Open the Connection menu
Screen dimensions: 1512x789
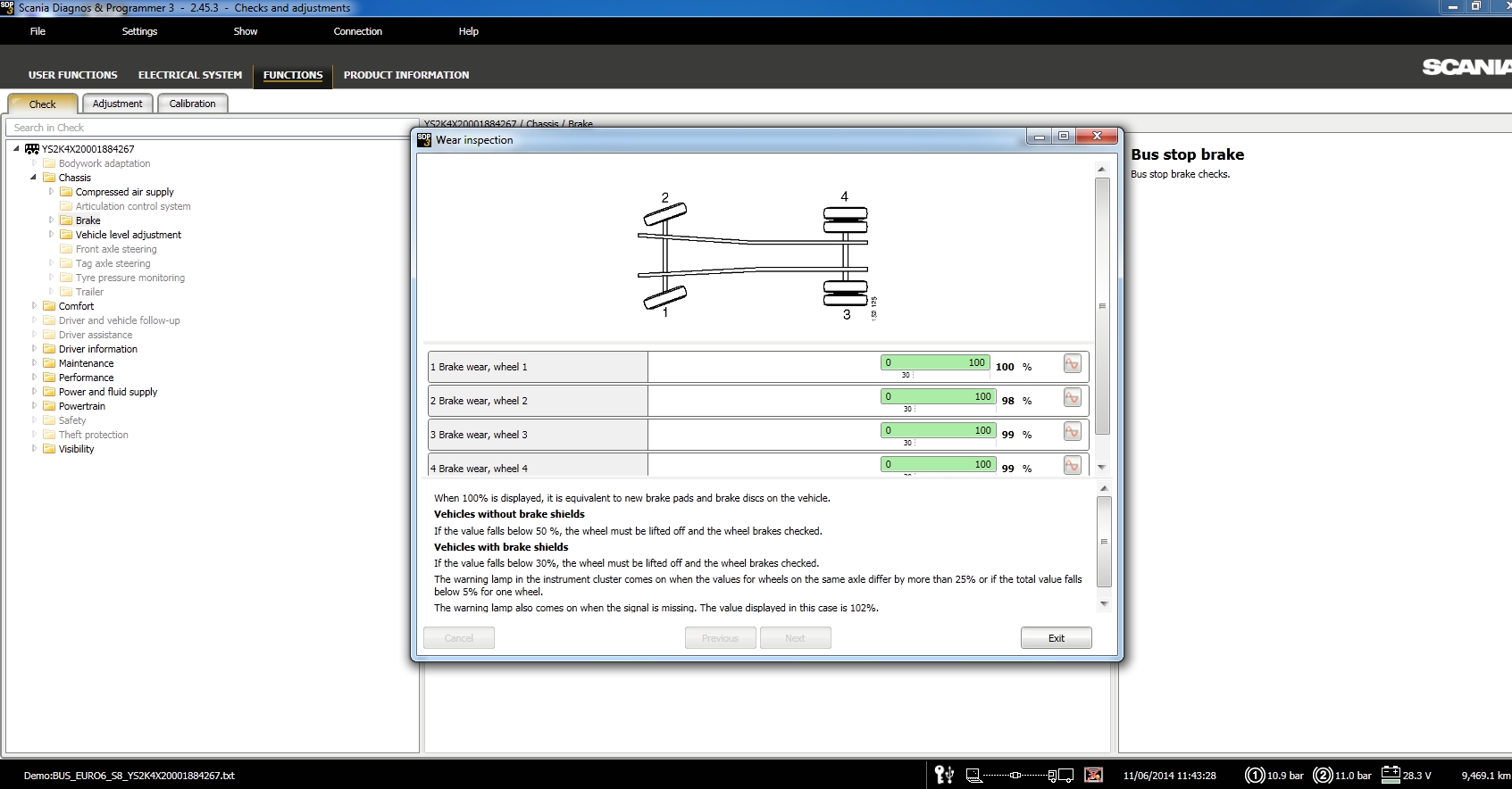click(x=357, y=31)
